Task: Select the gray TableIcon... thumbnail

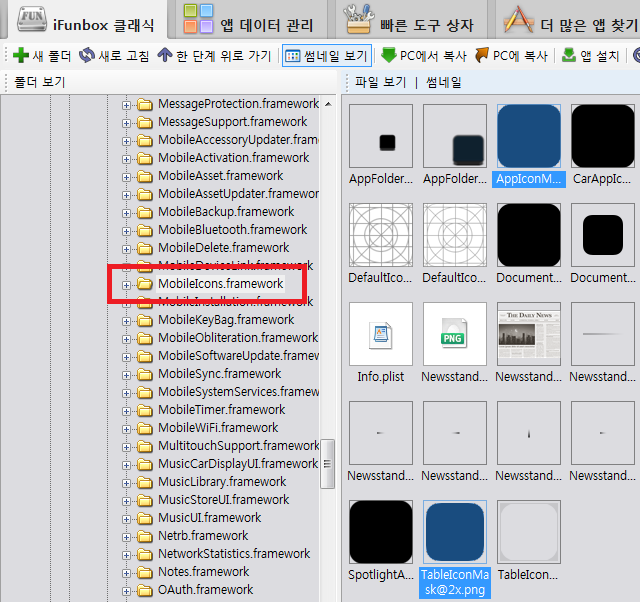Action: tap(529, 532)
